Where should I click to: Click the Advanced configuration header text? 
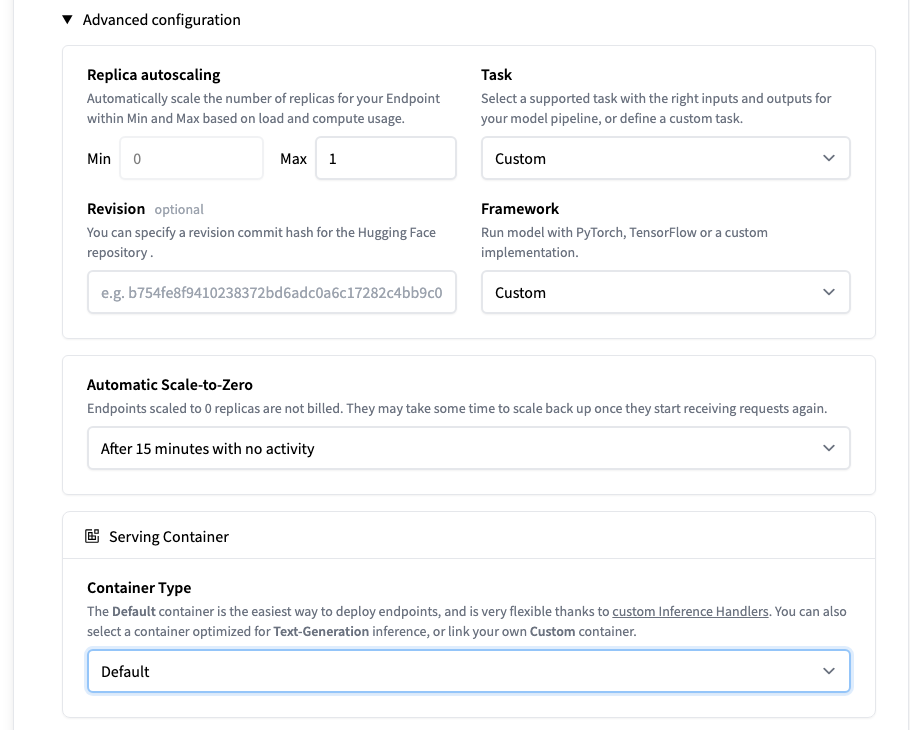click(x=161, y=19)
